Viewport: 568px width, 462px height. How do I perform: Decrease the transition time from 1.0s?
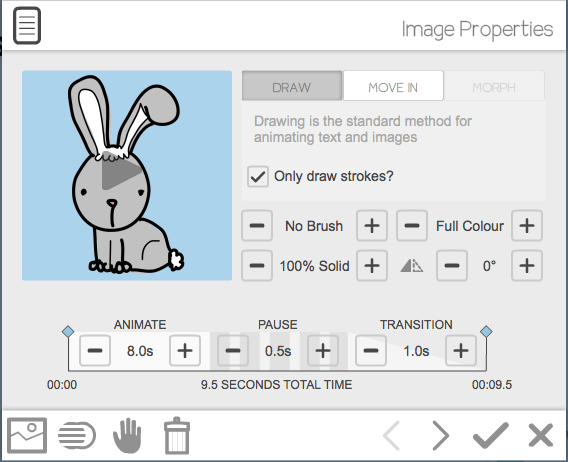coord(371,350)
